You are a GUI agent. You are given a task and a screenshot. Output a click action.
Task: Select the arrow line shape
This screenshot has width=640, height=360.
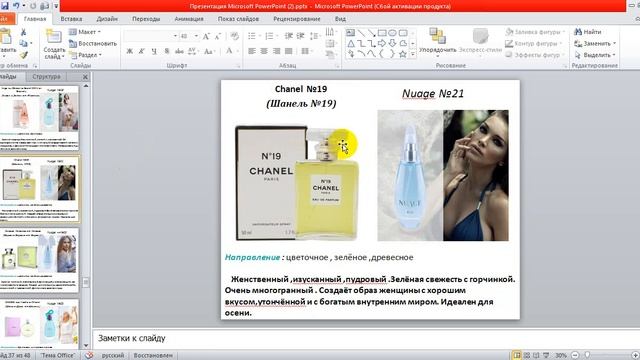pos(371,33)
